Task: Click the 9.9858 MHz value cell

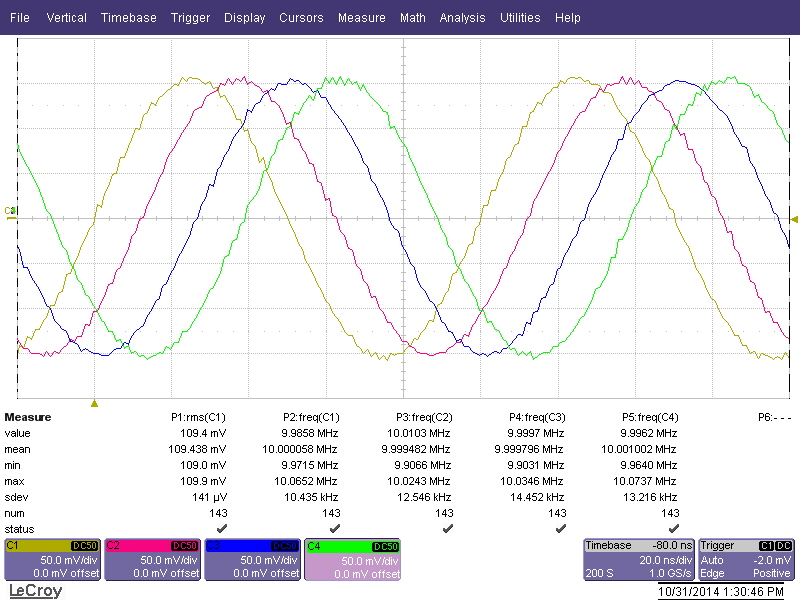Action: pyautogui.click(x=310, y=433)
